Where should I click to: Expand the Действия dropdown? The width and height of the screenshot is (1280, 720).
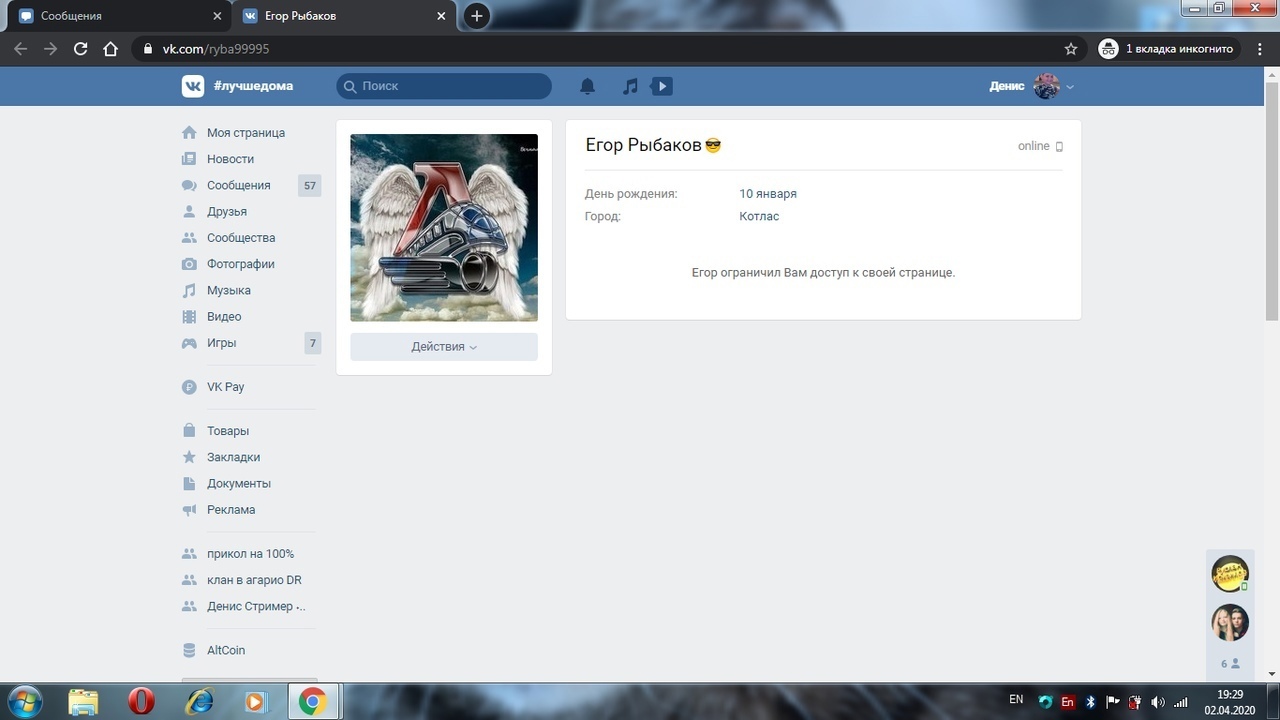(444, 347)
